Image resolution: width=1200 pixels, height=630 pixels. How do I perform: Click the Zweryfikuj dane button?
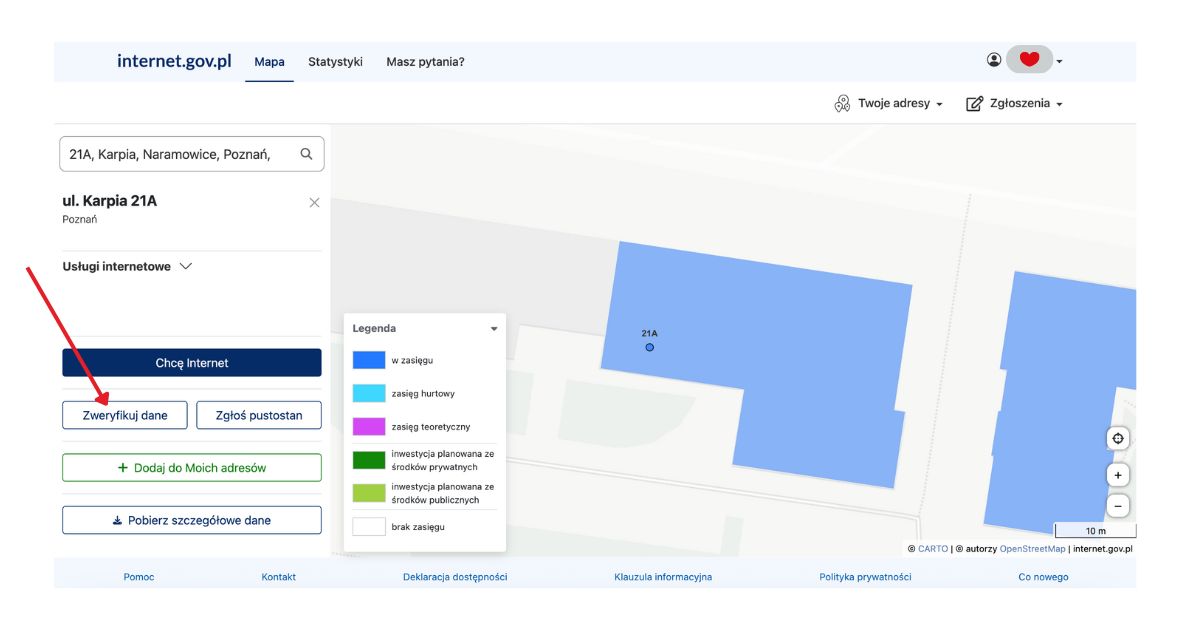[125, 415]
